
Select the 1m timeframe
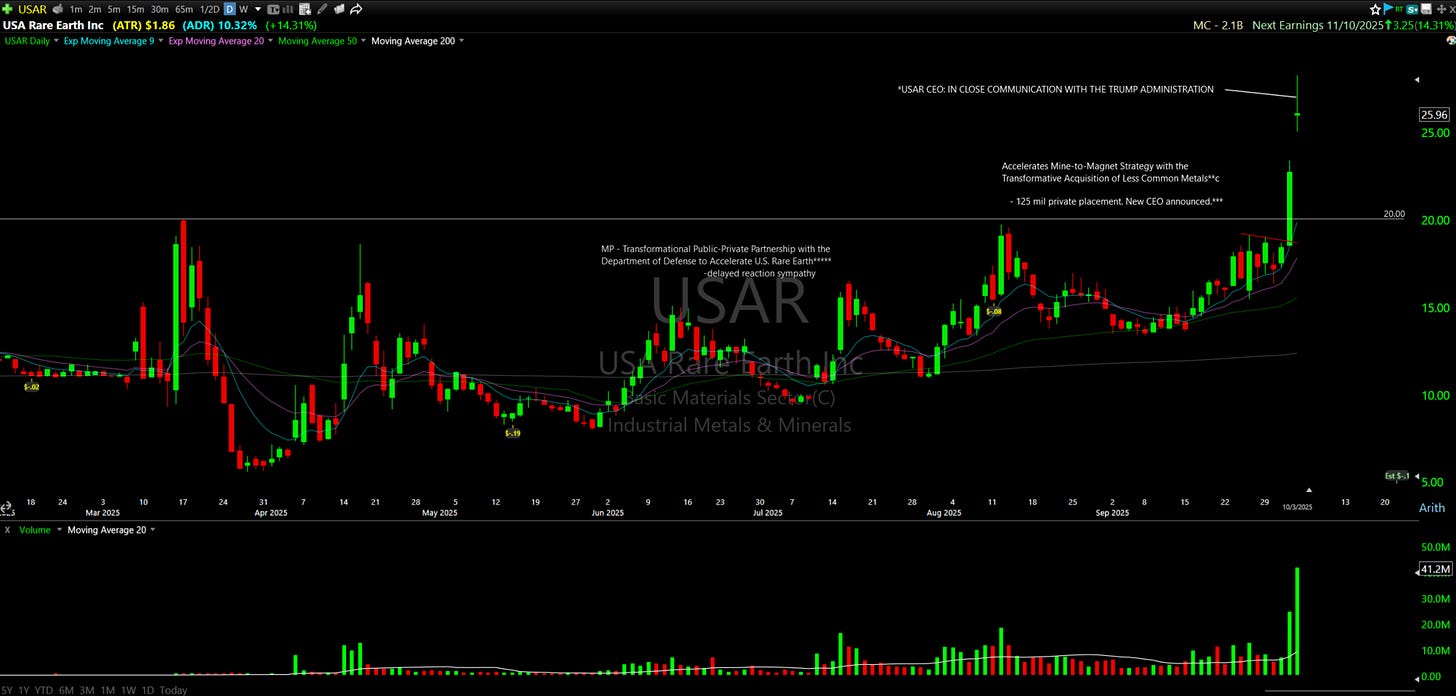(76, 9)
